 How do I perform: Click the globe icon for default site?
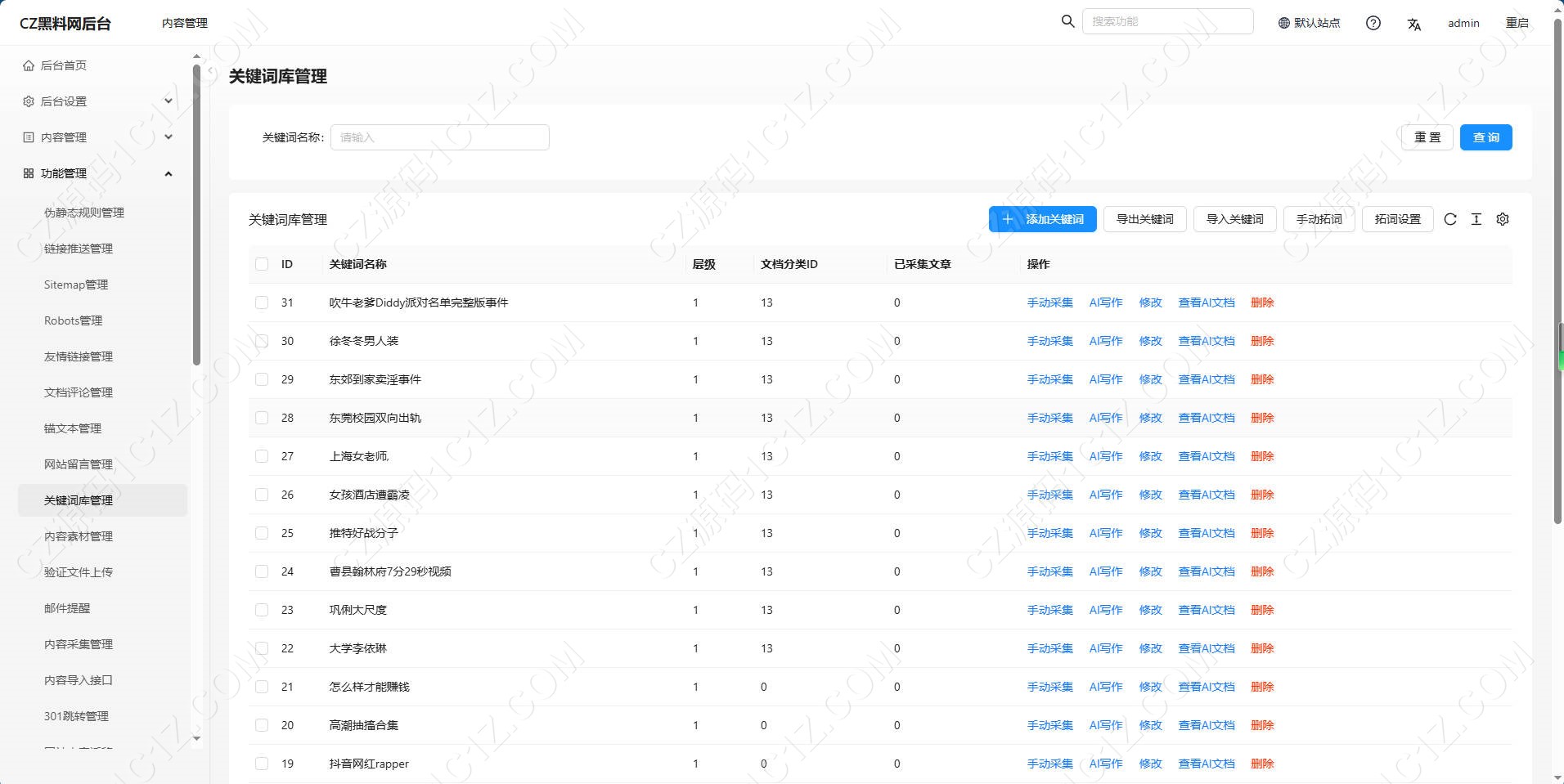tap(1283, 23)
